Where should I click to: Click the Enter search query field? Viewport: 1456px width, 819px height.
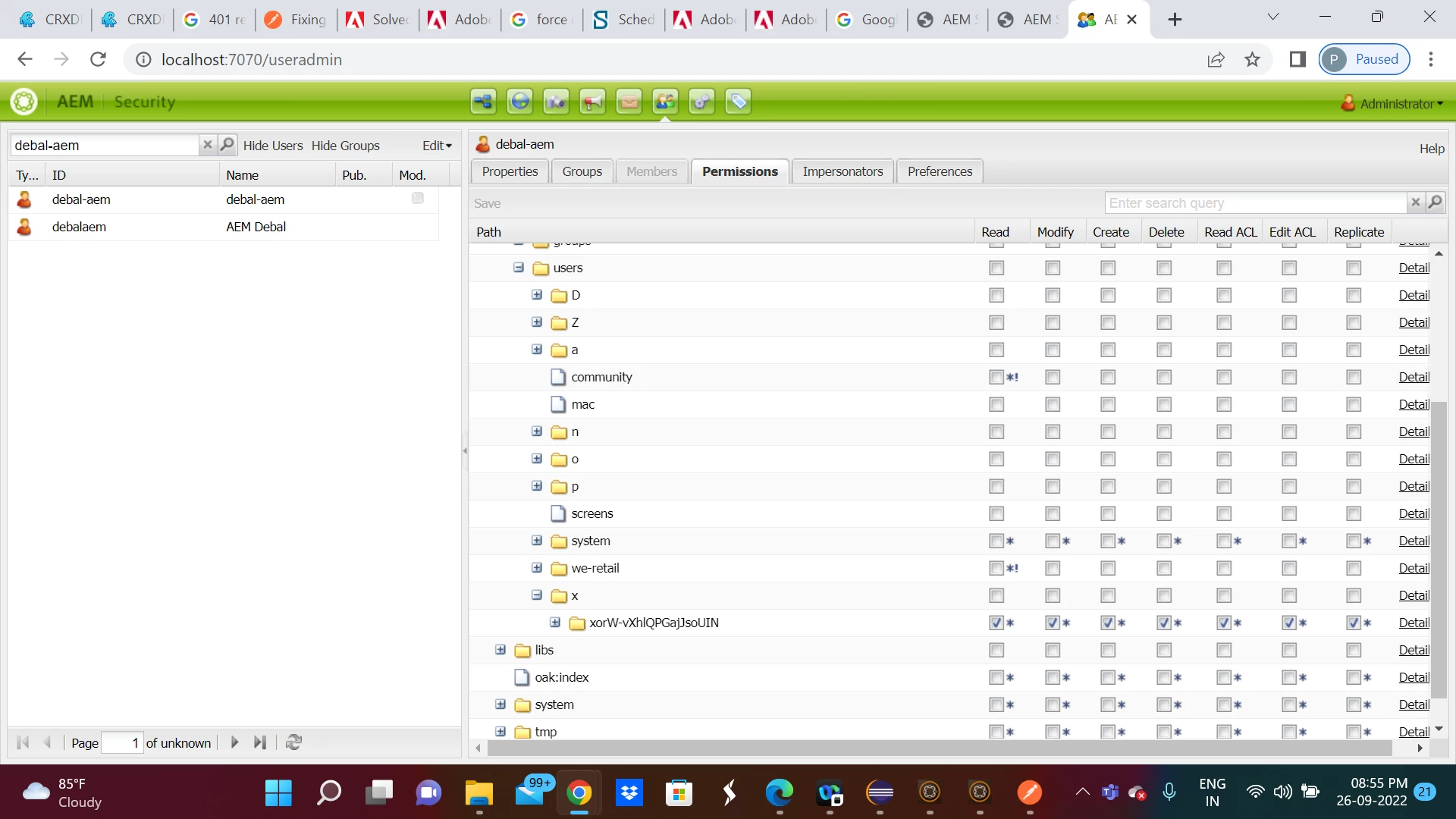(x=1255, y=202)
